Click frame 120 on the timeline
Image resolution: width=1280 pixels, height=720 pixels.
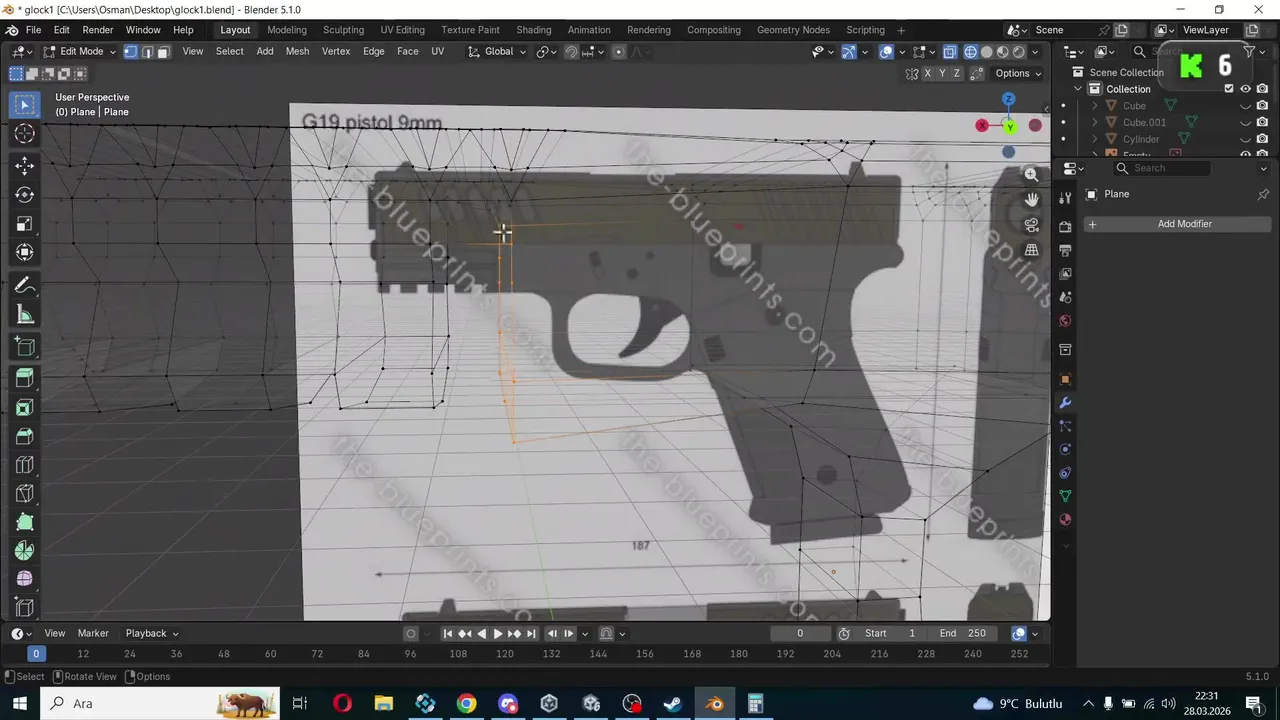(505, 654)
